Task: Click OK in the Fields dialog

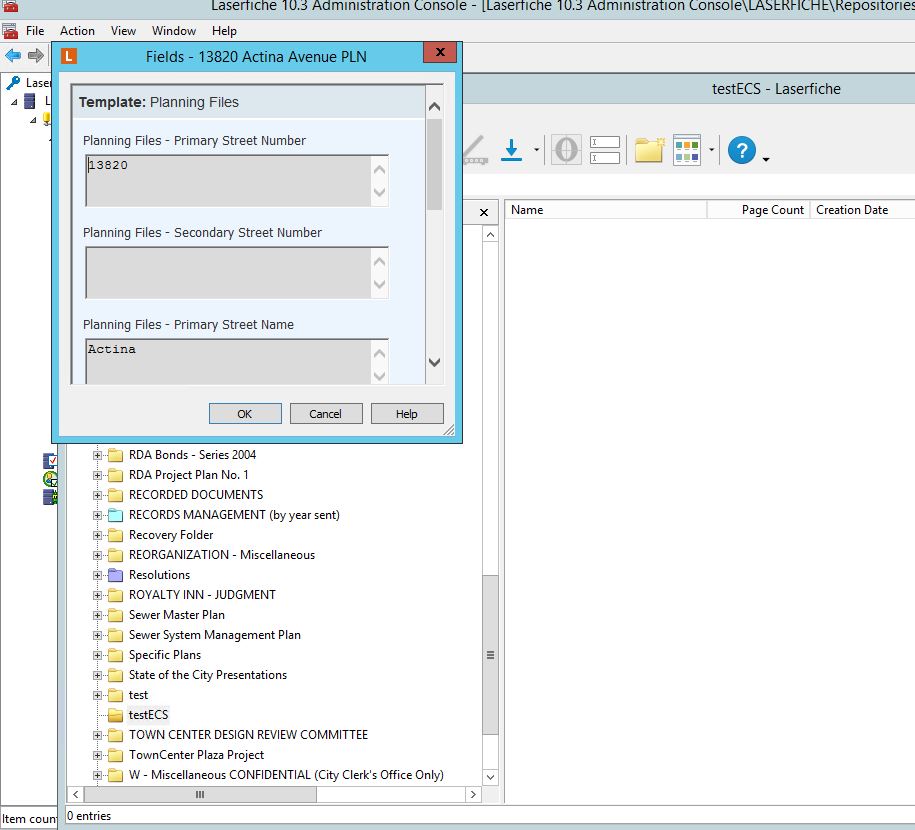Action: click(245, 414)
